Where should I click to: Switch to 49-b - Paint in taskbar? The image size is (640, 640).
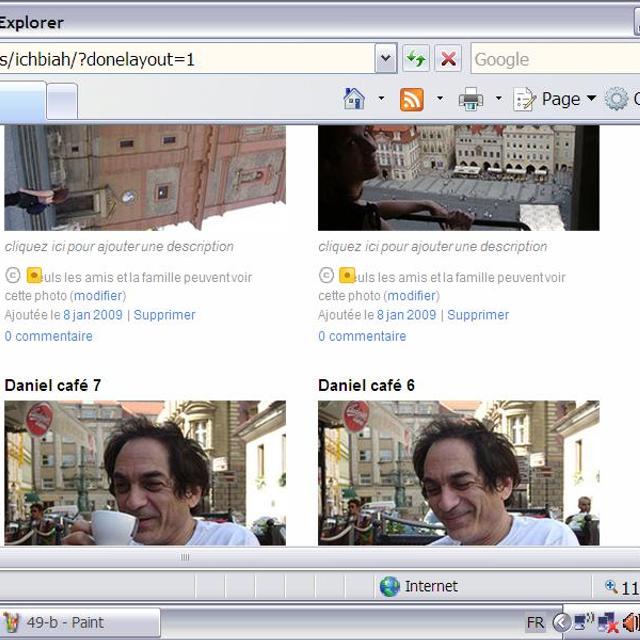[x=78, y=623]
